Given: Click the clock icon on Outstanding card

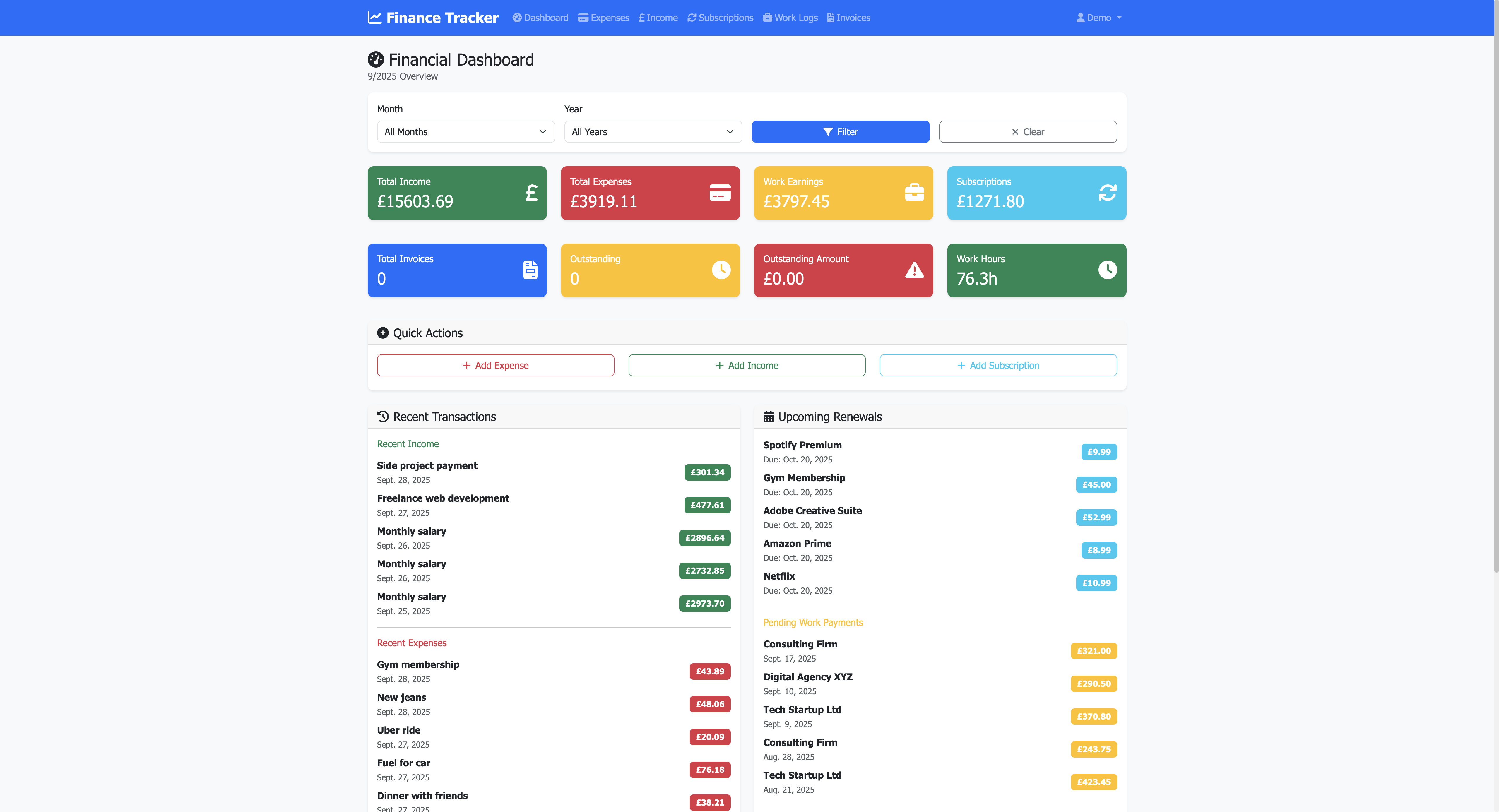Looking at the screenshot, I should [x=721, y=270].
